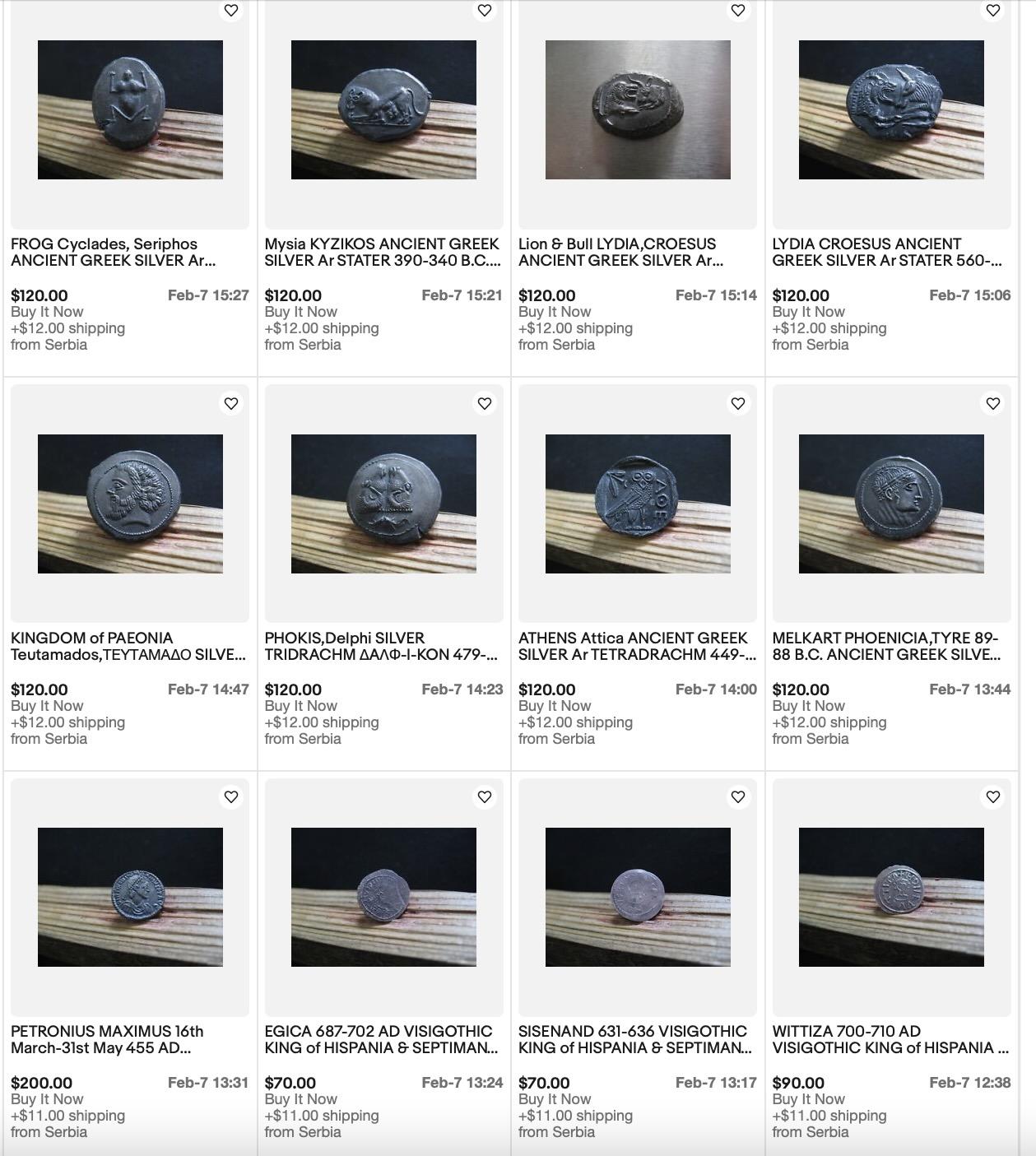
Task: Favorite the SISENAND Visigothic king coin
Action: pos(738,797)
